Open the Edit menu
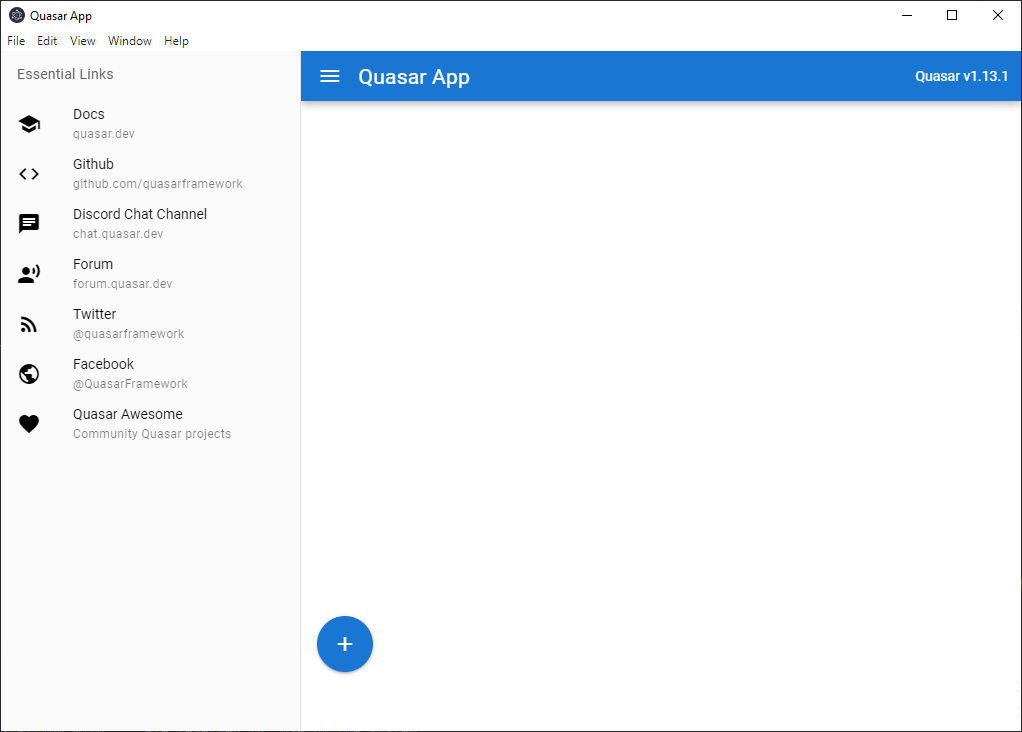This screenshot has width=1022, height=732. tap(47, 40)
